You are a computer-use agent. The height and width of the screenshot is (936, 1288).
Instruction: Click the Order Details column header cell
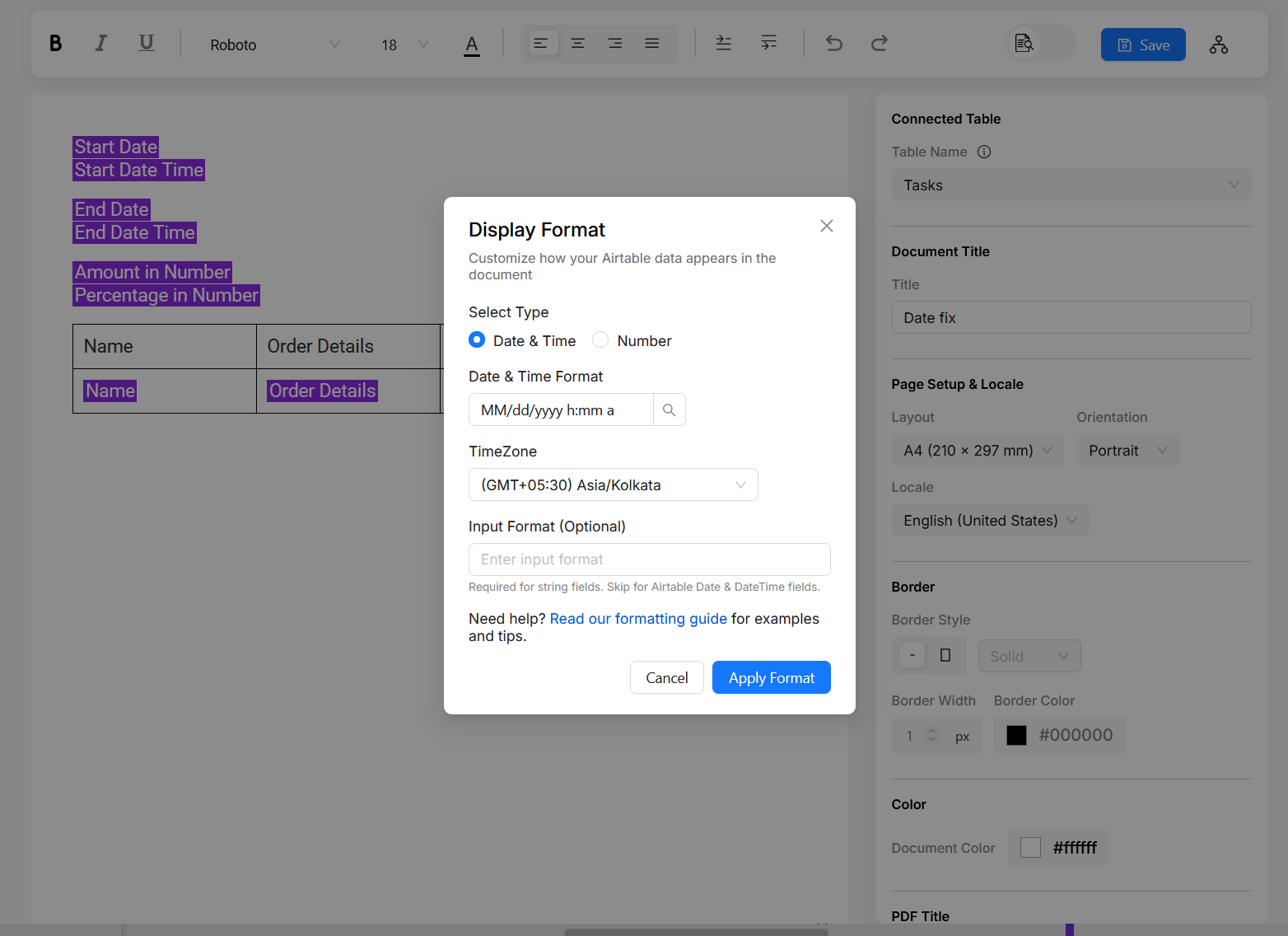(348, 346)
